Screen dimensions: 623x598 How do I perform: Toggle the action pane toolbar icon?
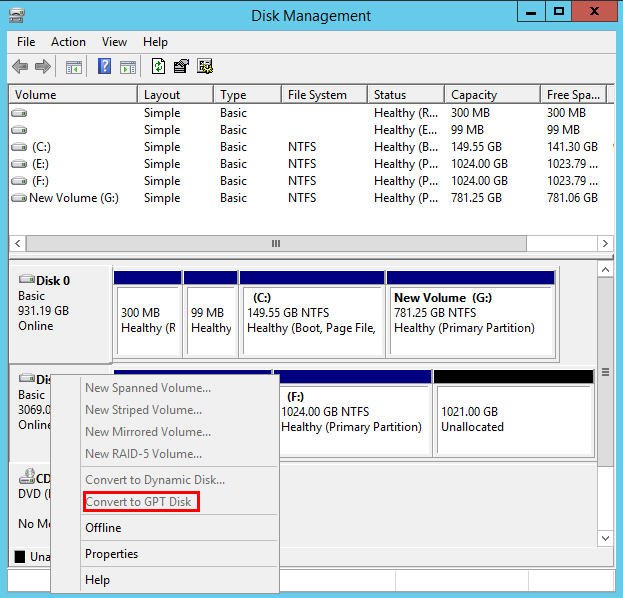(128, 67)
